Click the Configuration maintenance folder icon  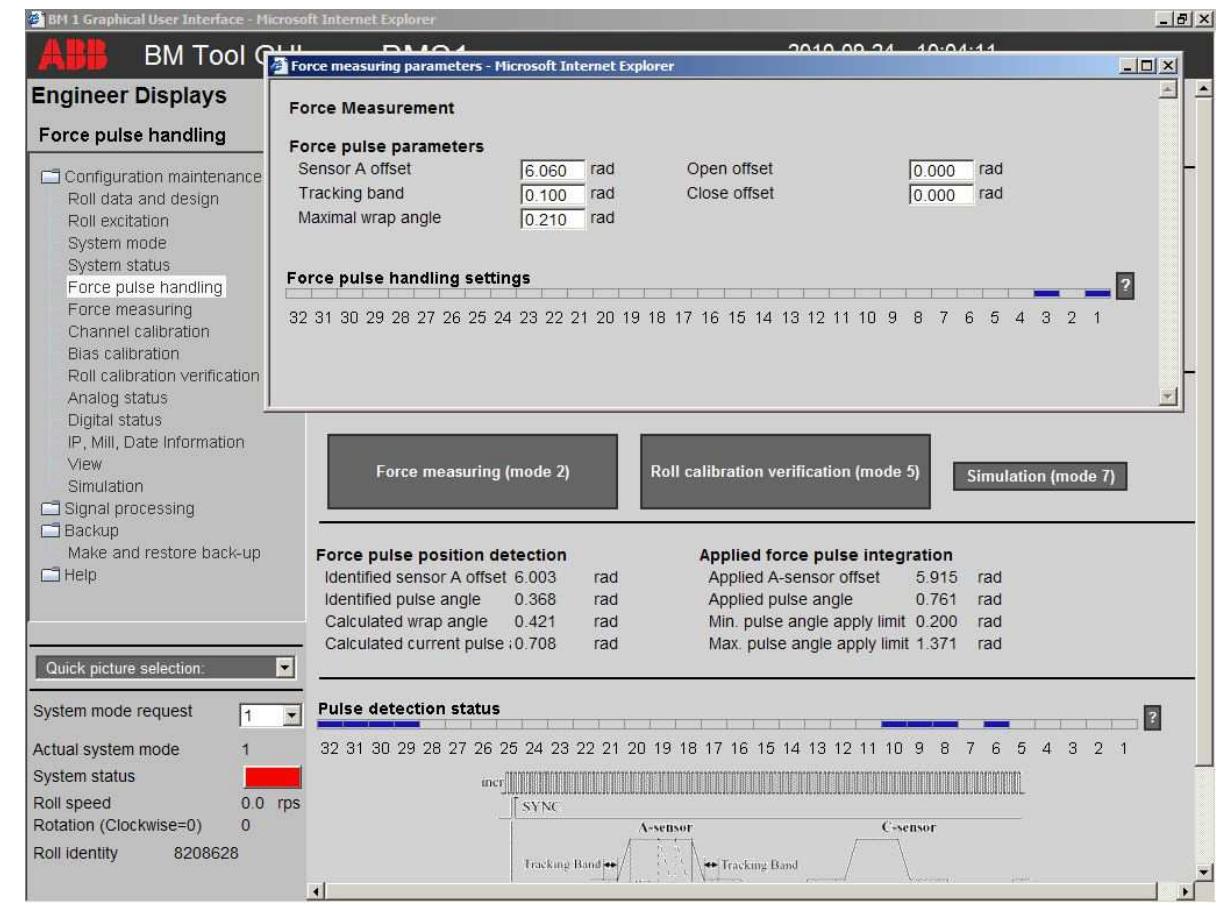point(50,177)
